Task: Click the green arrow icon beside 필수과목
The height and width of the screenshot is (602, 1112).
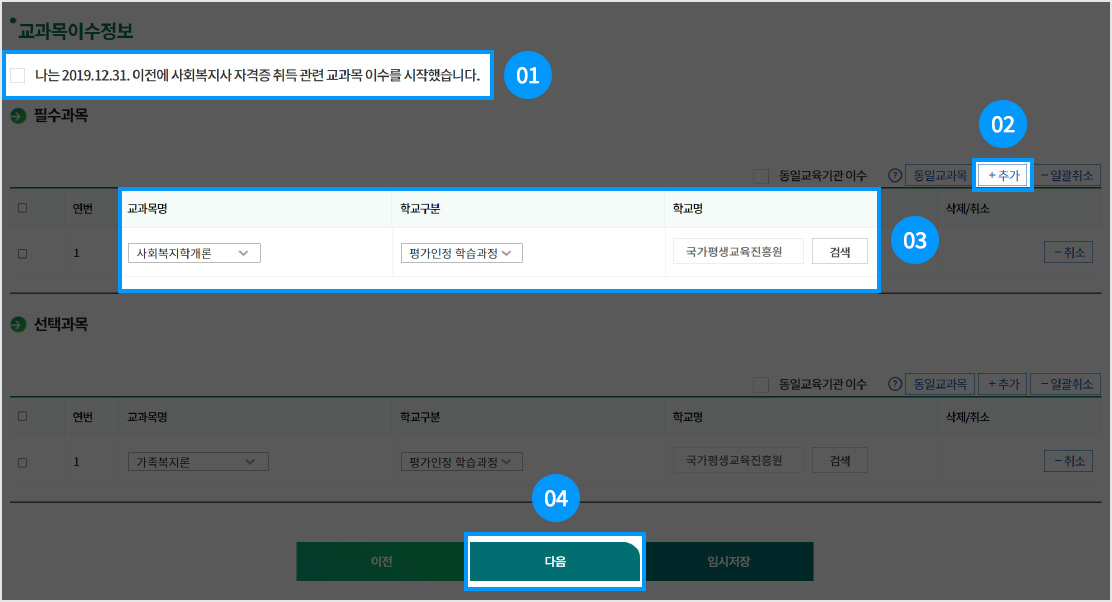Action: pos(18,117)
